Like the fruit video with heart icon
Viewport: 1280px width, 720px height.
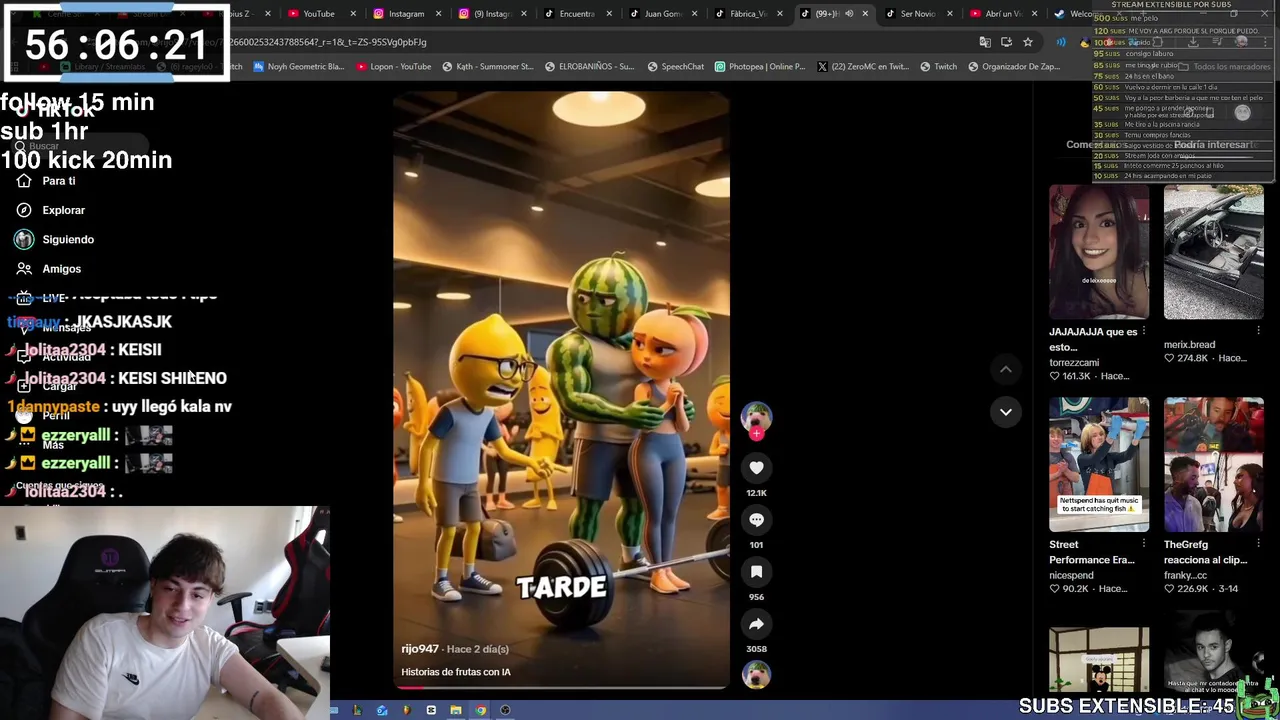tap(756, 467)
